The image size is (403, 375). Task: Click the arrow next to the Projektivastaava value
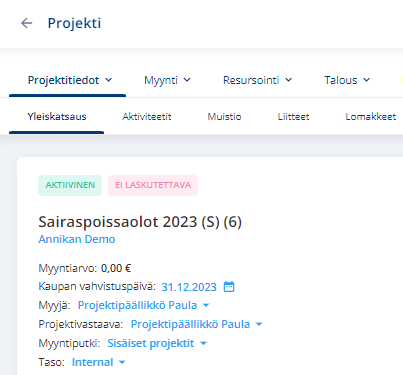259,324
